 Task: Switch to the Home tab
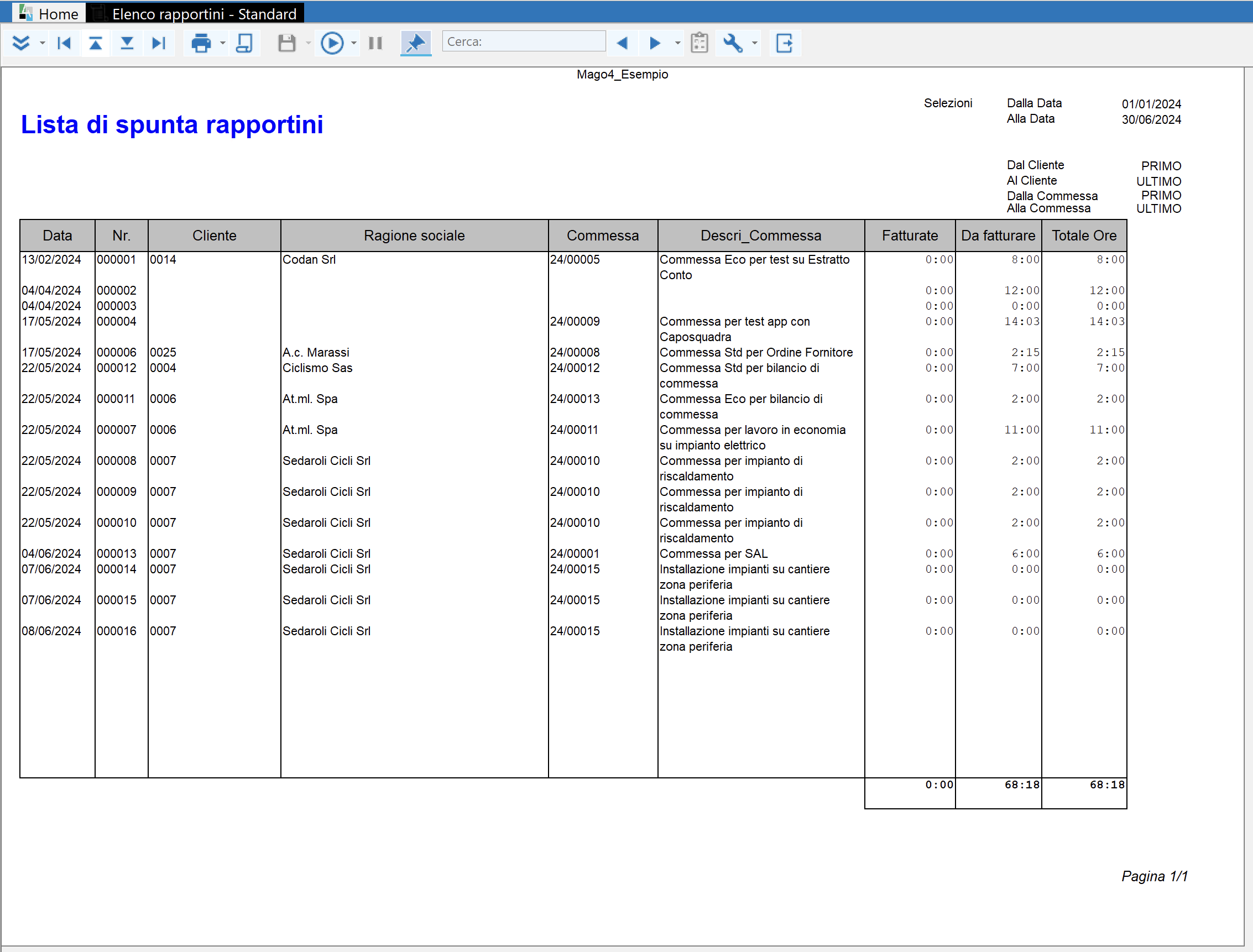(x=49, y=13)
